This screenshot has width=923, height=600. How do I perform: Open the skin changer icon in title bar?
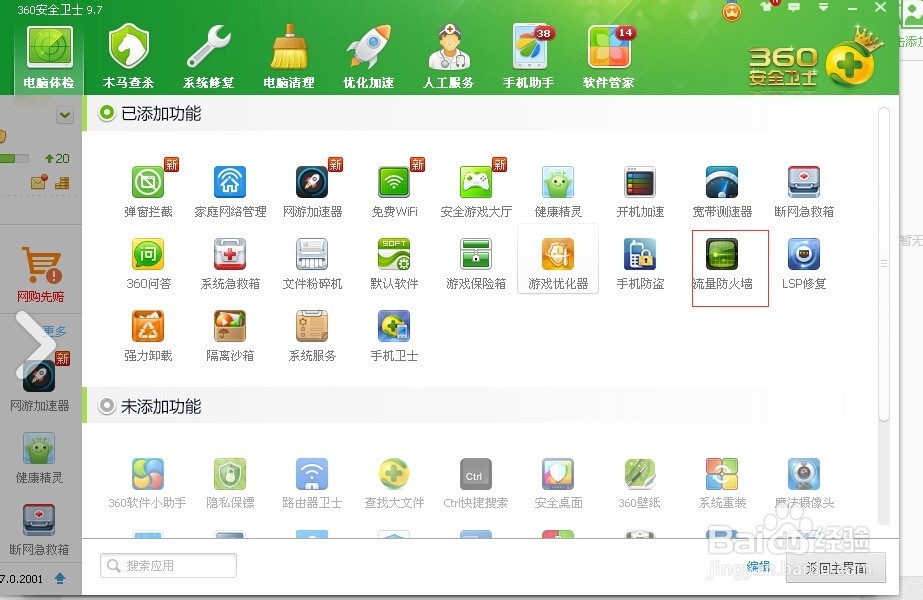click(766, 7)
